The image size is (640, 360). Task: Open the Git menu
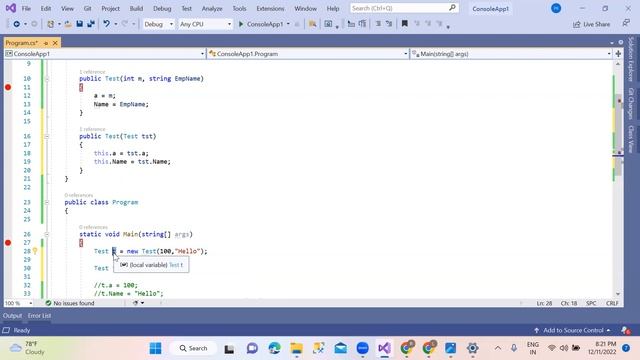pos(87,8)
